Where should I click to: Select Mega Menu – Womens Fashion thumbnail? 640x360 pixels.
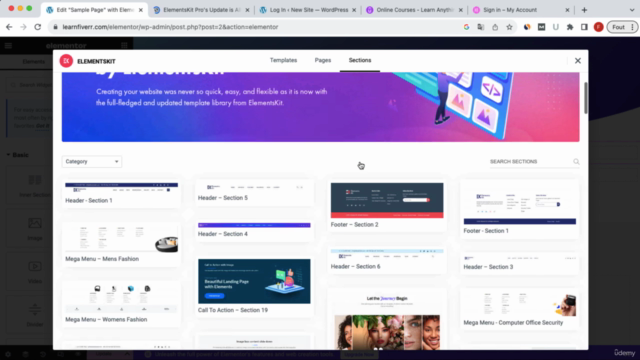(x=121, y=299)
